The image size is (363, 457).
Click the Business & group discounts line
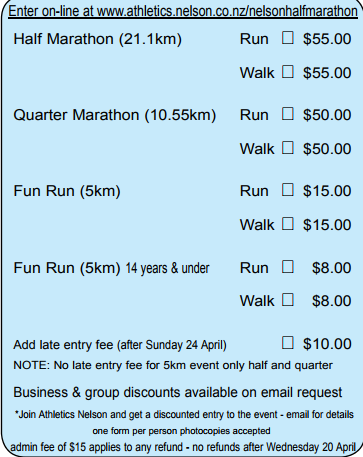tap(178, 393)
